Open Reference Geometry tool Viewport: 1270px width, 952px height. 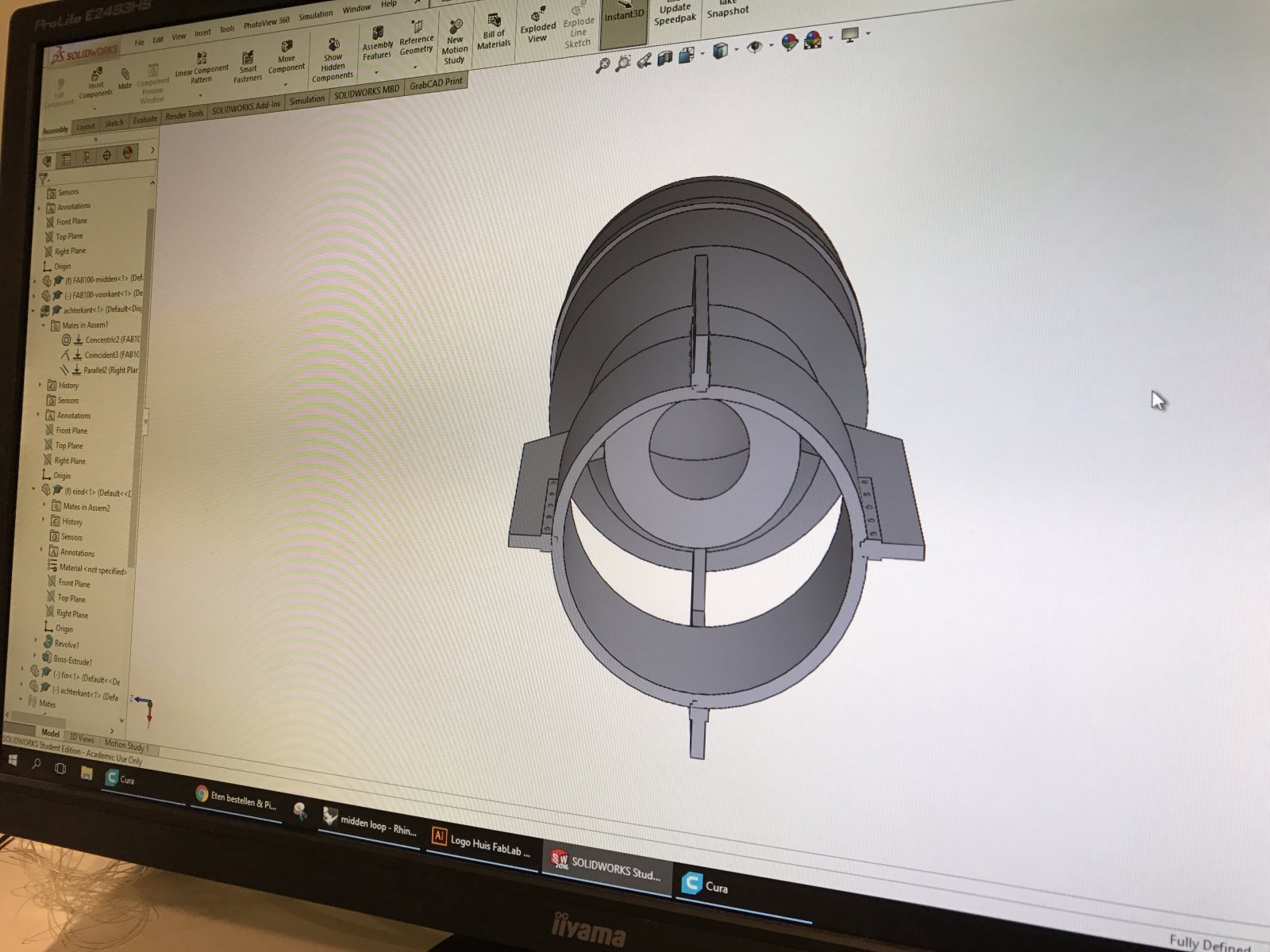(417, 38)
